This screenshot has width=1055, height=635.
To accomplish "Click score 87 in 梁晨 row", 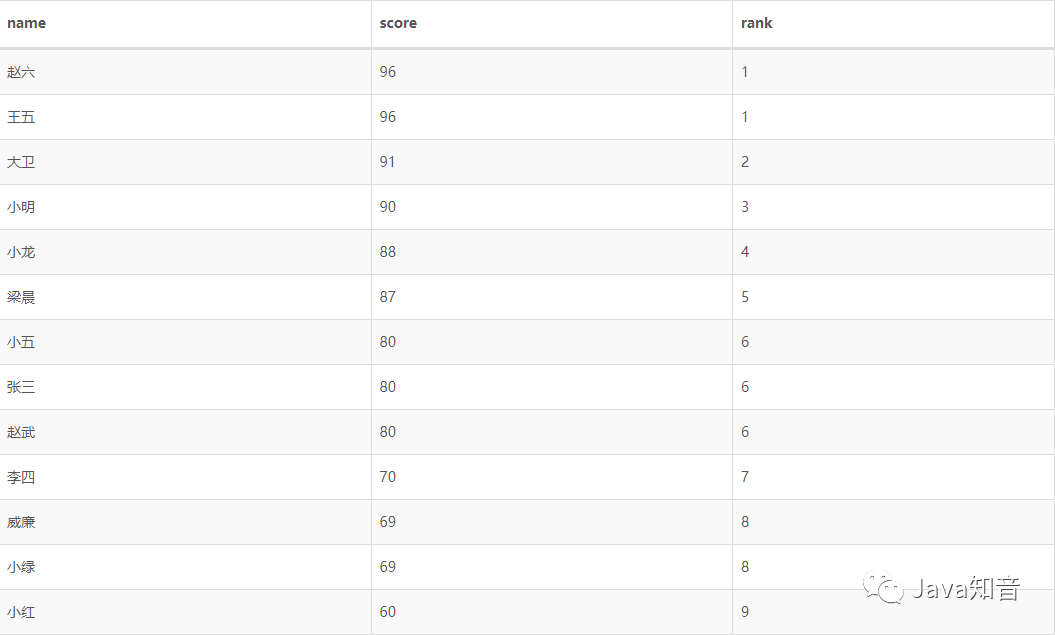I will [388, 297].
